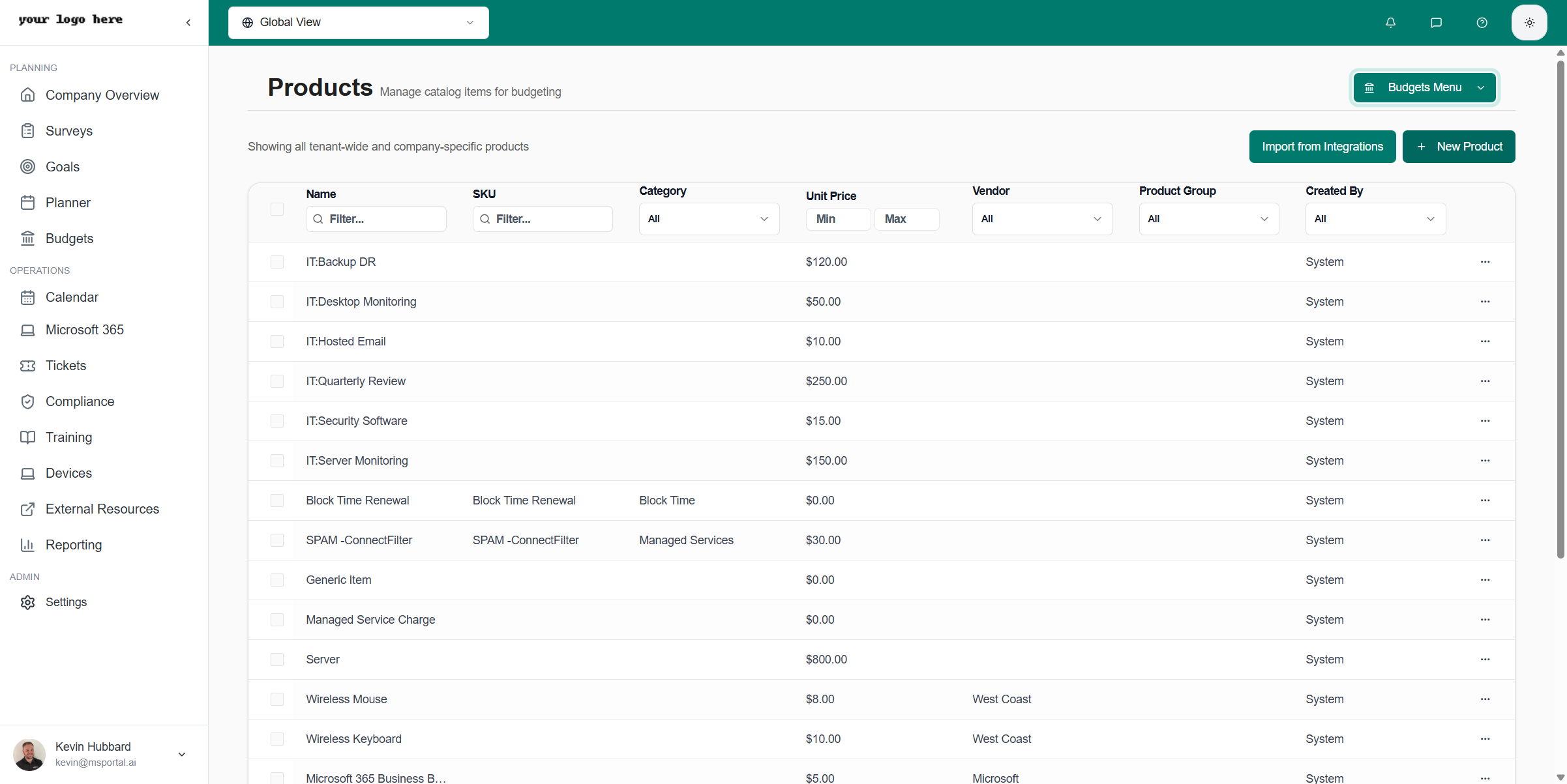The image size is (1567, 784).
Task: Open the Global View dropdown
Action: click(358, 23)
